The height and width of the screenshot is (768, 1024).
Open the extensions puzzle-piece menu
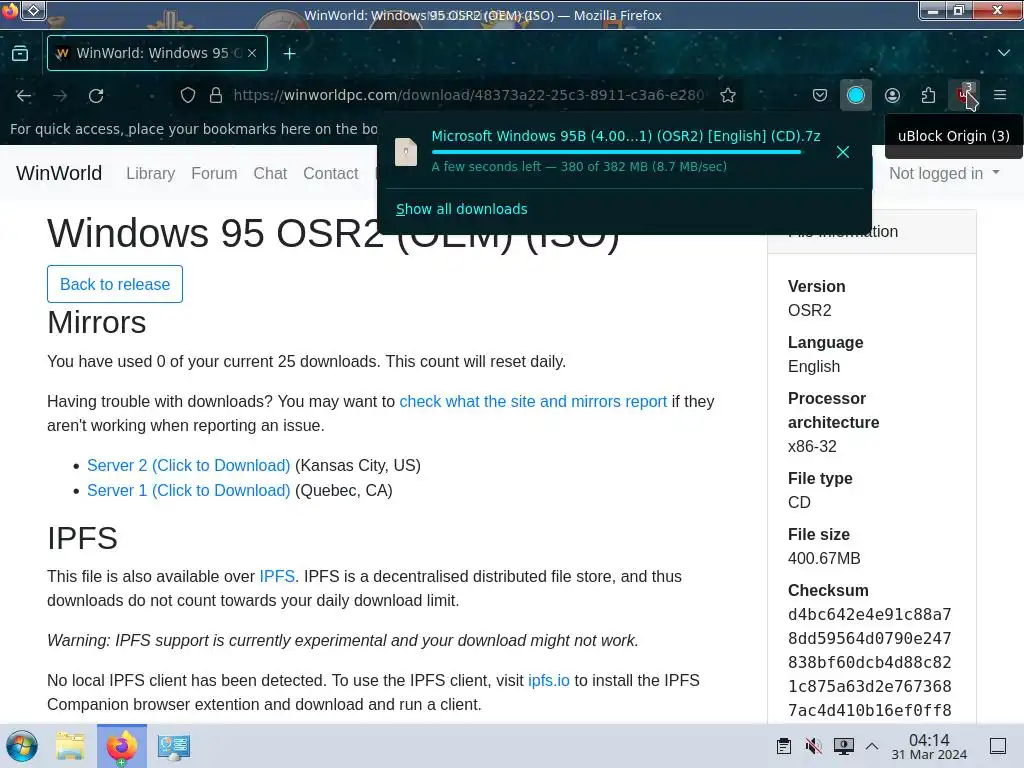coord(928,95)
